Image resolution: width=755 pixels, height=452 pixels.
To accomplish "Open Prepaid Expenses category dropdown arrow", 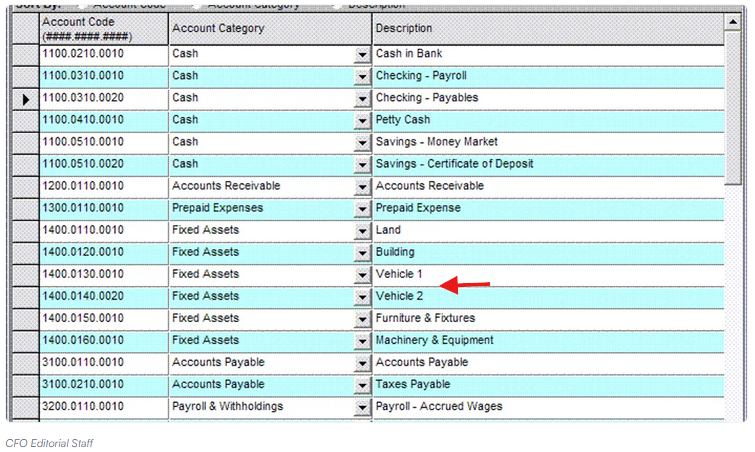I will click(x=362, y=209).
